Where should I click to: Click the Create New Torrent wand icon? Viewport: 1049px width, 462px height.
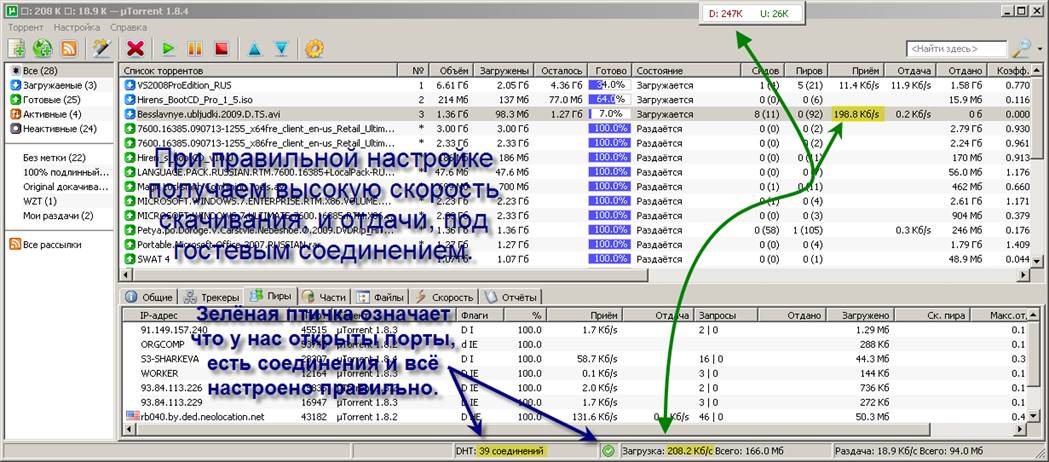pos(100,48)
